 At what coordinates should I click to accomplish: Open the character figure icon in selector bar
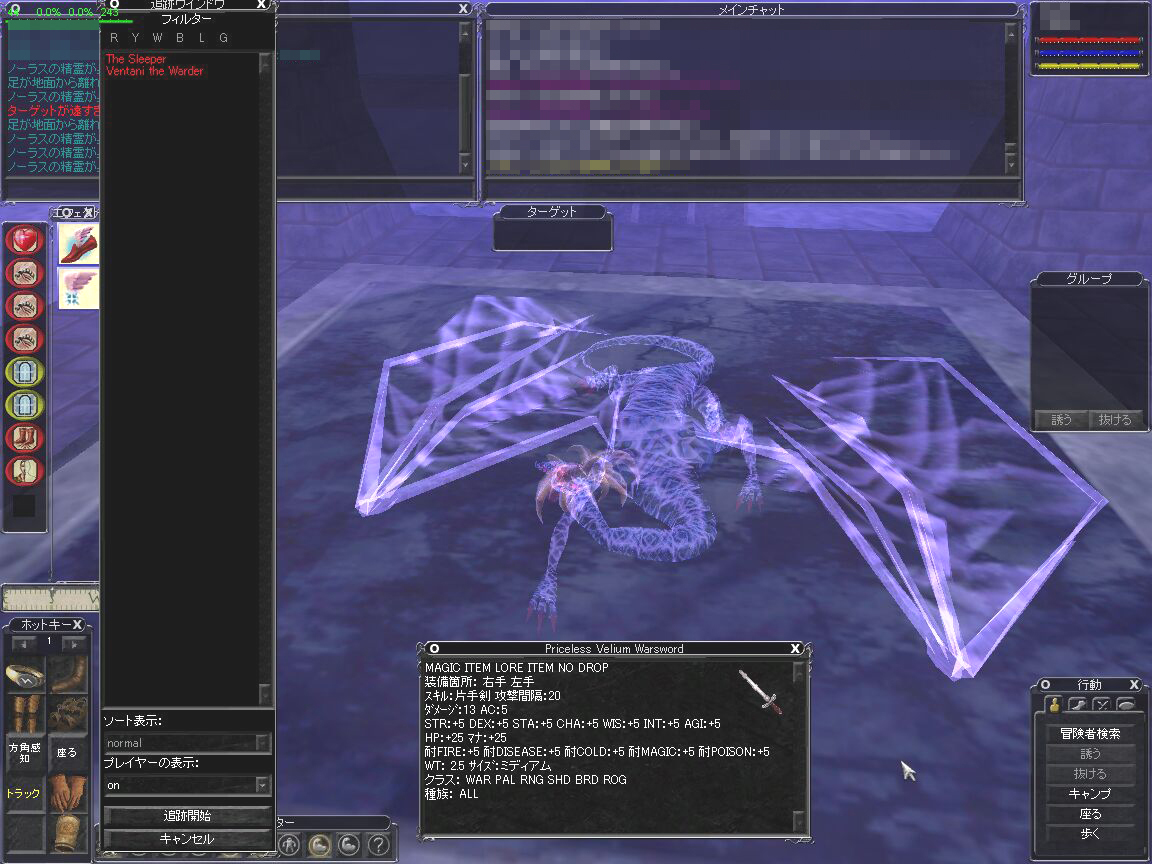pyautogui.click(x=289, y=845)
